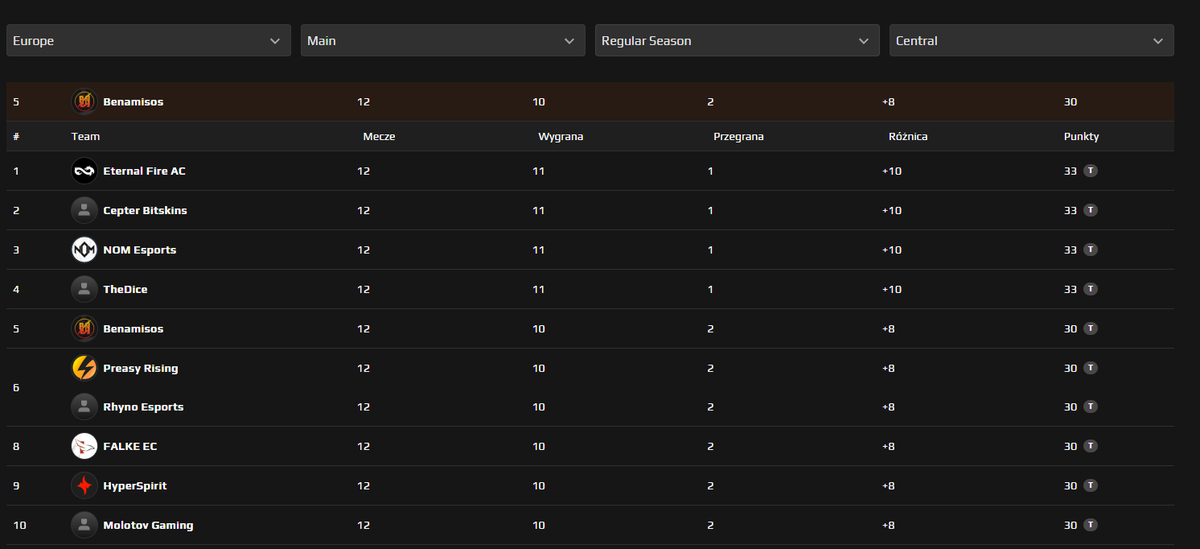The width and height of the screenshot is (1200, 549).
Task: Click the T badge in HyperSpirit row
Action: point(1090,486)
